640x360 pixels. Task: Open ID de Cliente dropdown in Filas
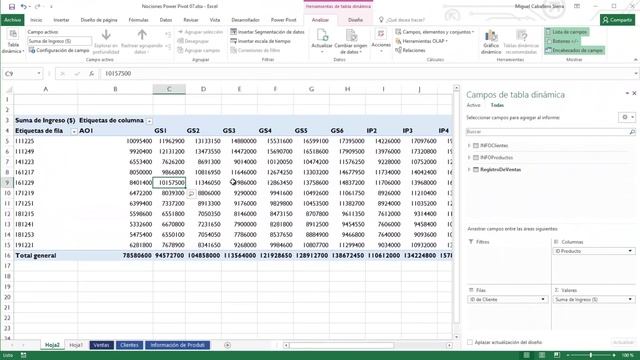(543, 300)
